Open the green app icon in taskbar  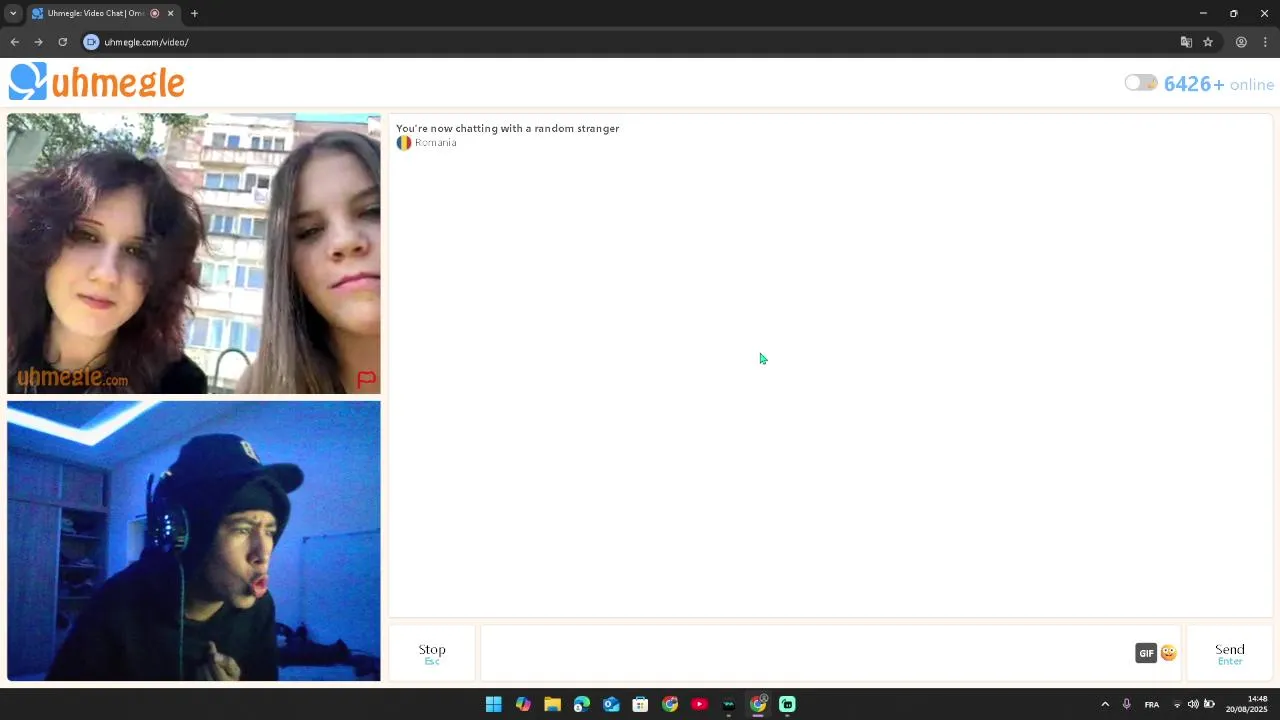[787, 704]
